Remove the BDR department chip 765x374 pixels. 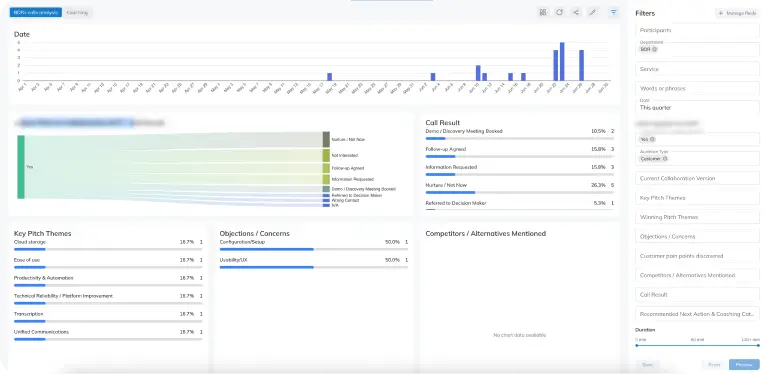[655, 49]
